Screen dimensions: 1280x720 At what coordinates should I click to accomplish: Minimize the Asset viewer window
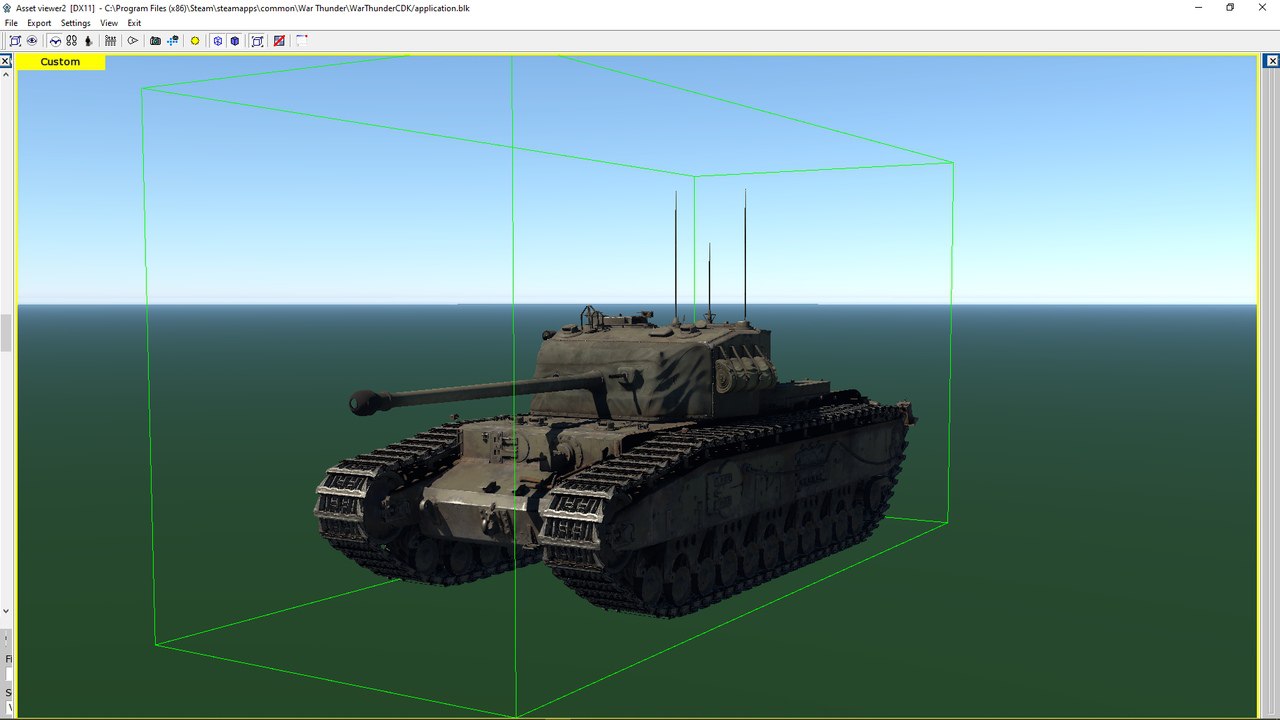pyautogui.click(x=1199, y=7)
